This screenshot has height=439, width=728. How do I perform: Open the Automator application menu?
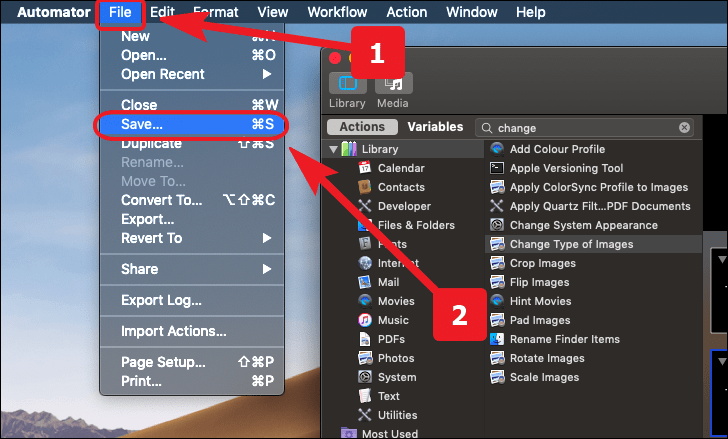54,12
